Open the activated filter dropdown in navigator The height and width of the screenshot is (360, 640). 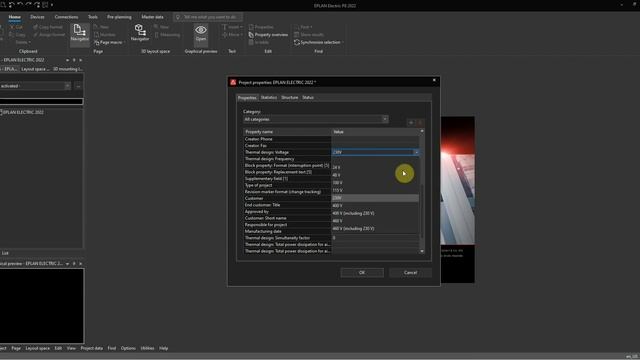click(x=67, y=86)
